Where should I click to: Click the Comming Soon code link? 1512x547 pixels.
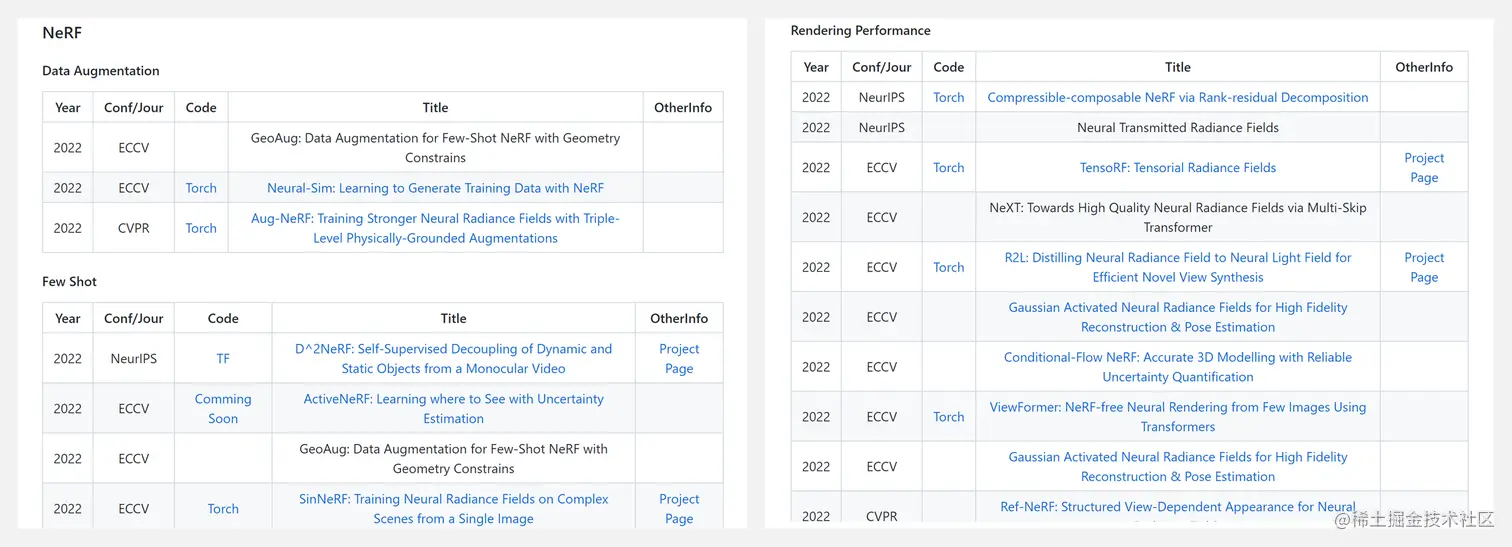(223, 409)
